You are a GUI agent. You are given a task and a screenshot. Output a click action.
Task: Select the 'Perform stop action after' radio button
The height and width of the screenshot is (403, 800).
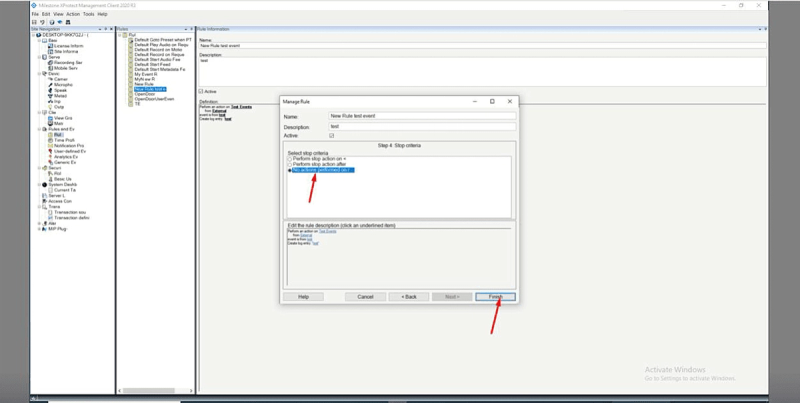290,164
